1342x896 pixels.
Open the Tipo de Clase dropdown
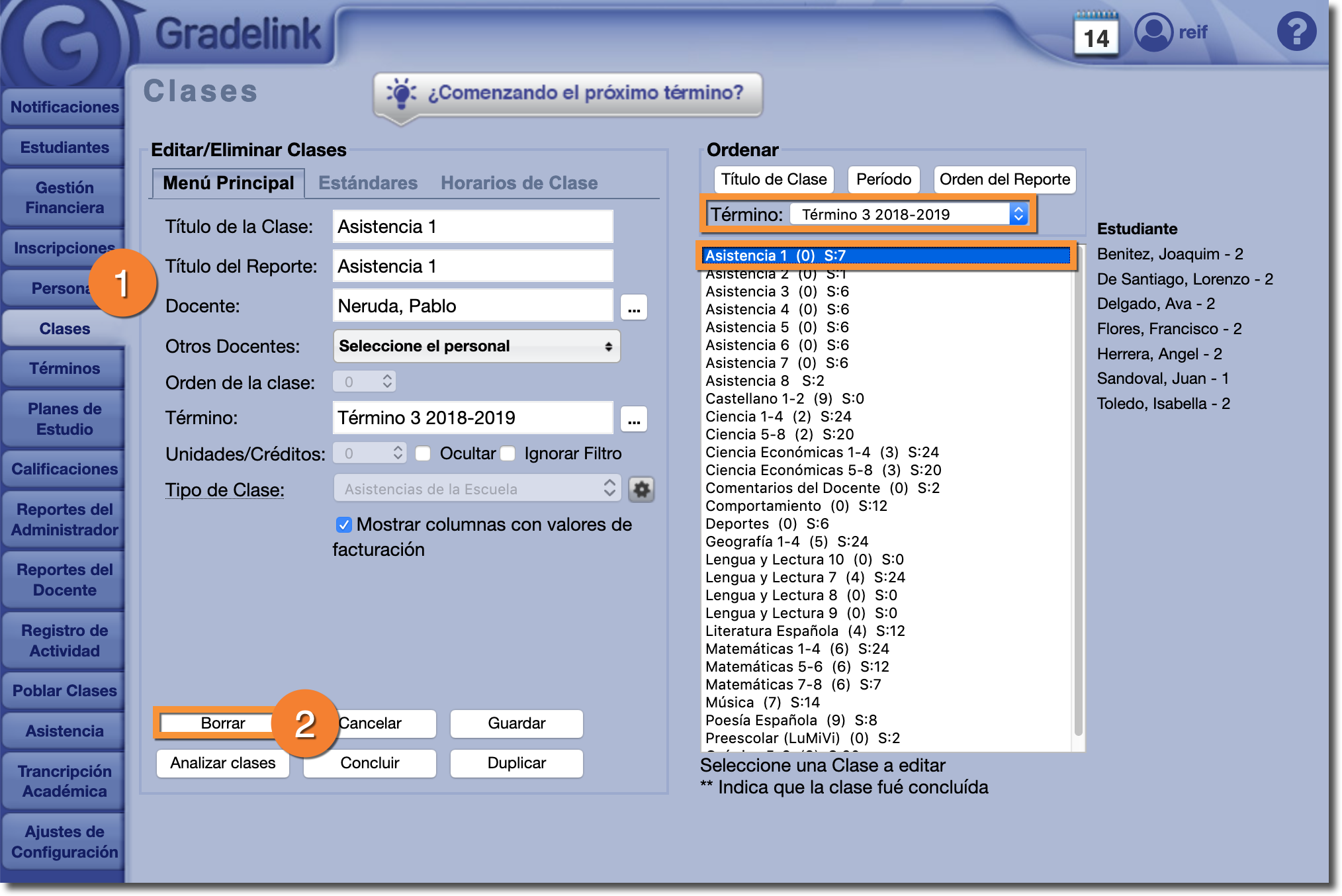[x=476, y=489]
